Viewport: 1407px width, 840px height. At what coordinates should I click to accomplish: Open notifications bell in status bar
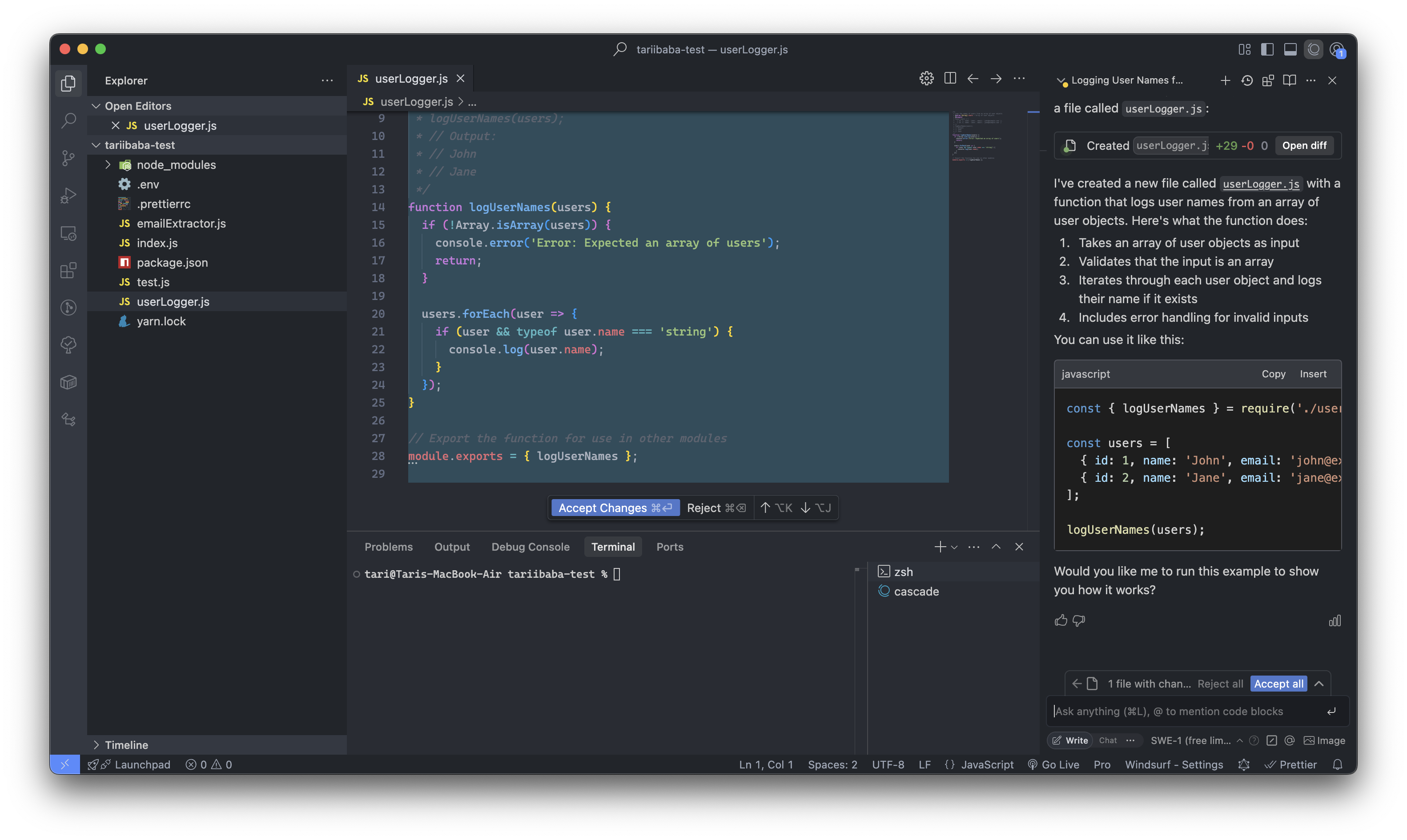[1337, 765]
